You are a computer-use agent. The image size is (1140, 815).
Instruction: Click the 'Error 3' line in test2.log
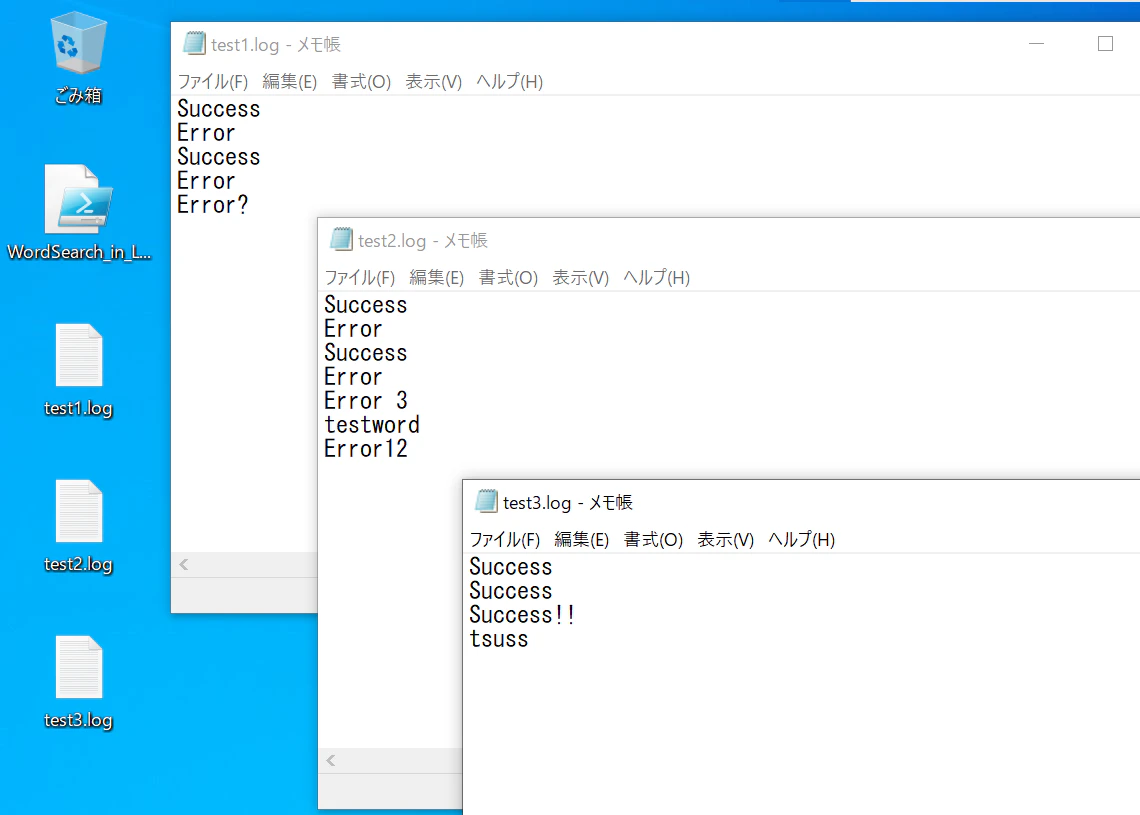tap(366, 401)
